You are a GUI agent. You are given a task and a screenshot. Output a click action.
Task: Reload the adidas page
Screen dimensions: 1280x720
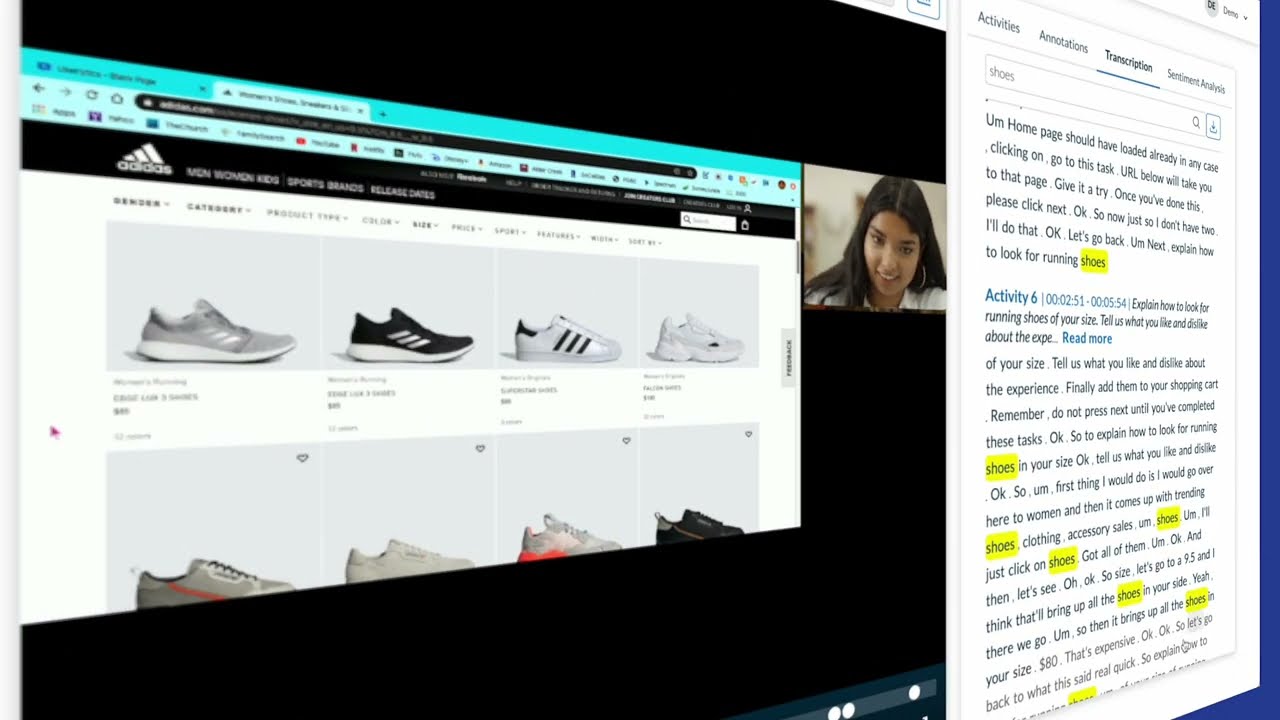coord(91,95)
